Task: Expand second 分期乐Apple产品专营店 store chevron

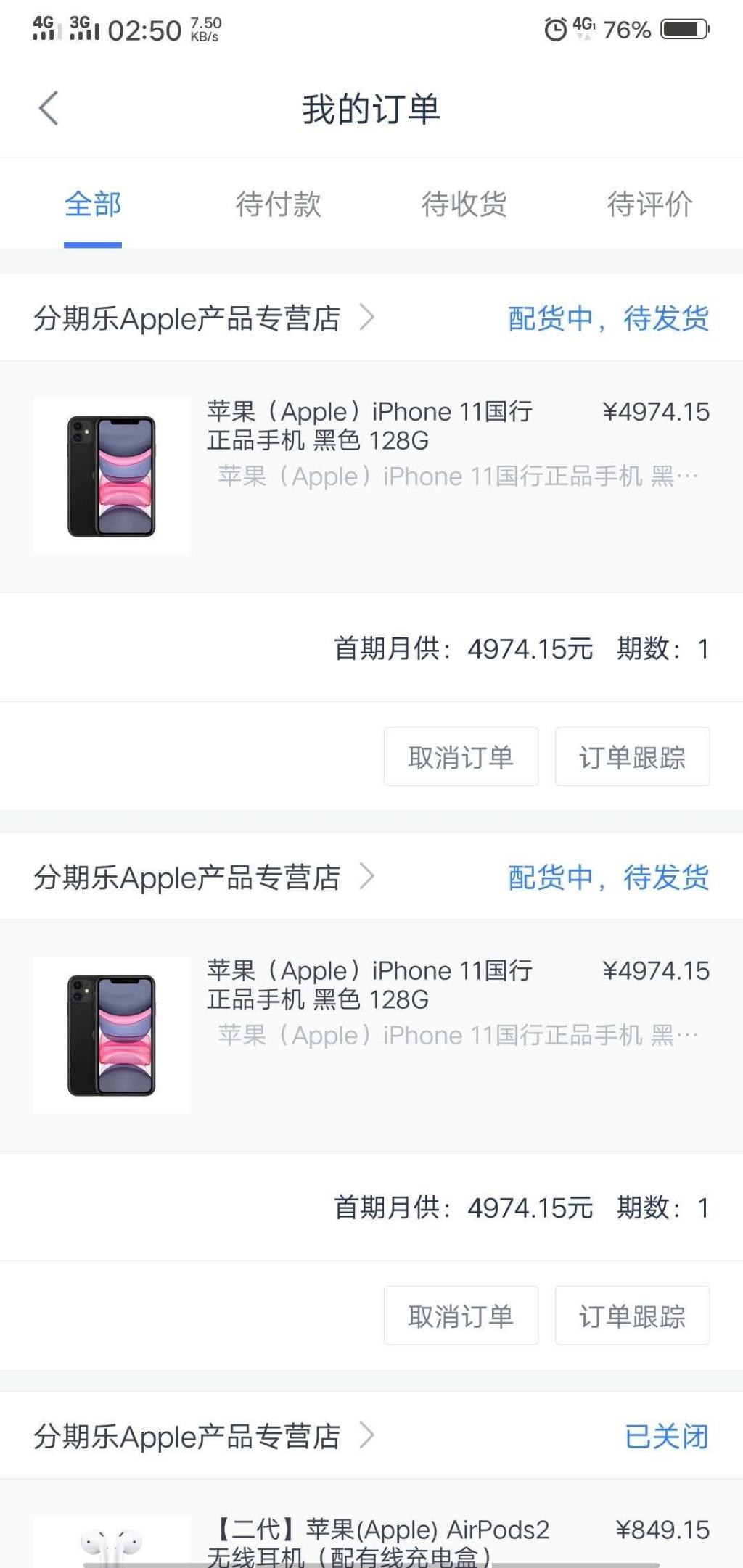Action: tap(367, 876)
